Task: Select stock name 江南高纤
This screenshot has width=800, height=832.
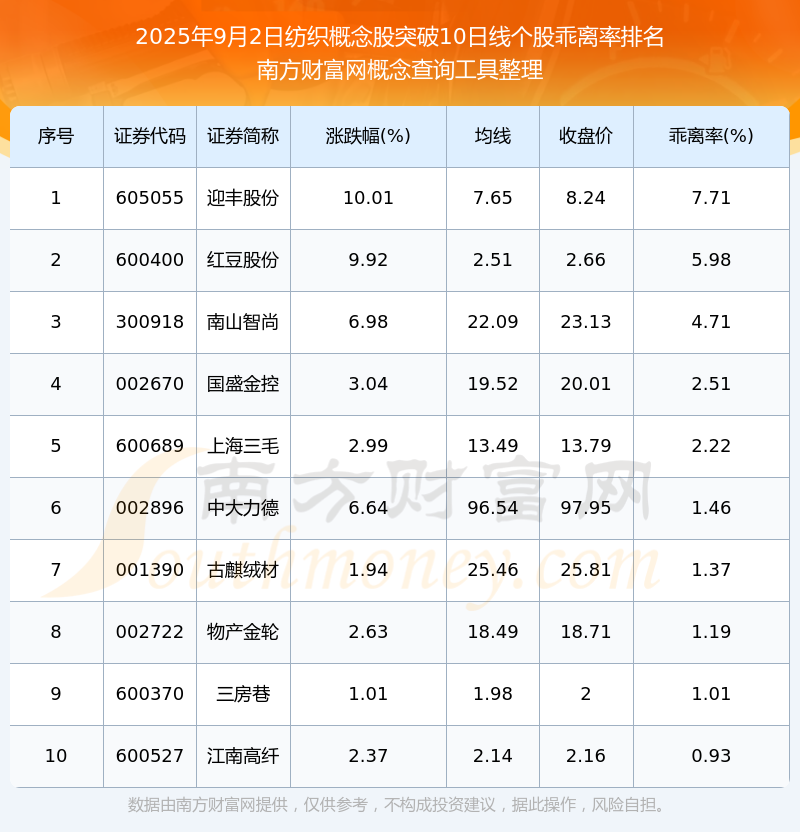Action: tap(243, 756)
